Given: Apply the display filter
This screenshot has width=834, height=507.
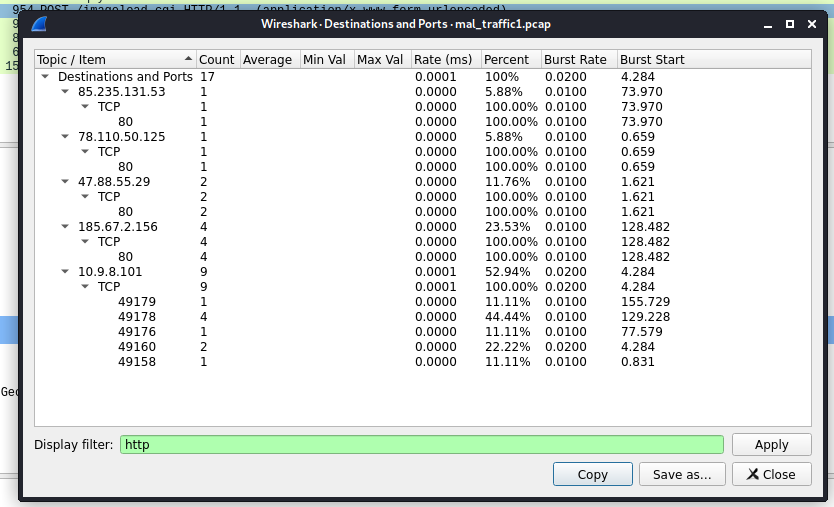Looking at the screenshot, I should [x=771, y=445].
